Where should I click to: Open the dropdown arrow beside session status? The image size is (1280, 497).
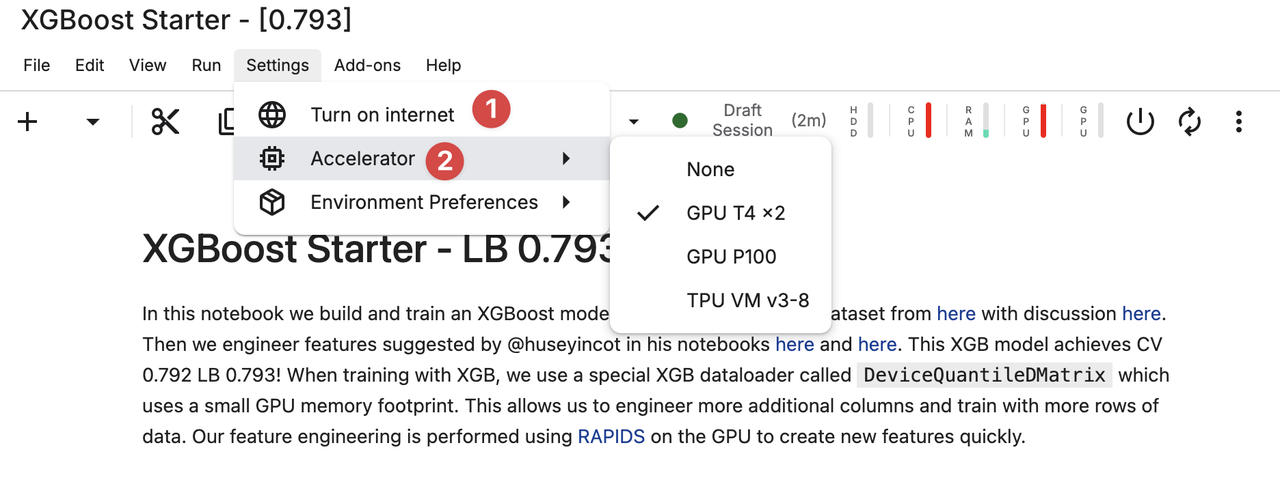tap(633, 122)
